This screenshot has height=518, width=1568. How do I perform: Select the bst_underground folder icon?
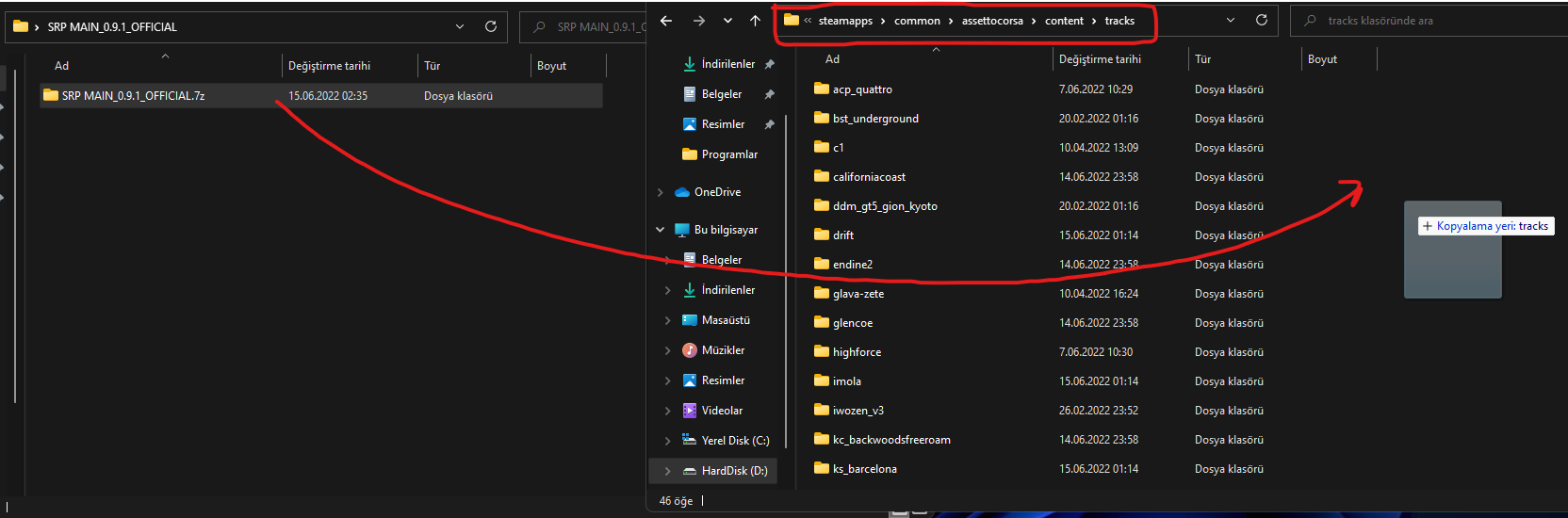(822, 118)
